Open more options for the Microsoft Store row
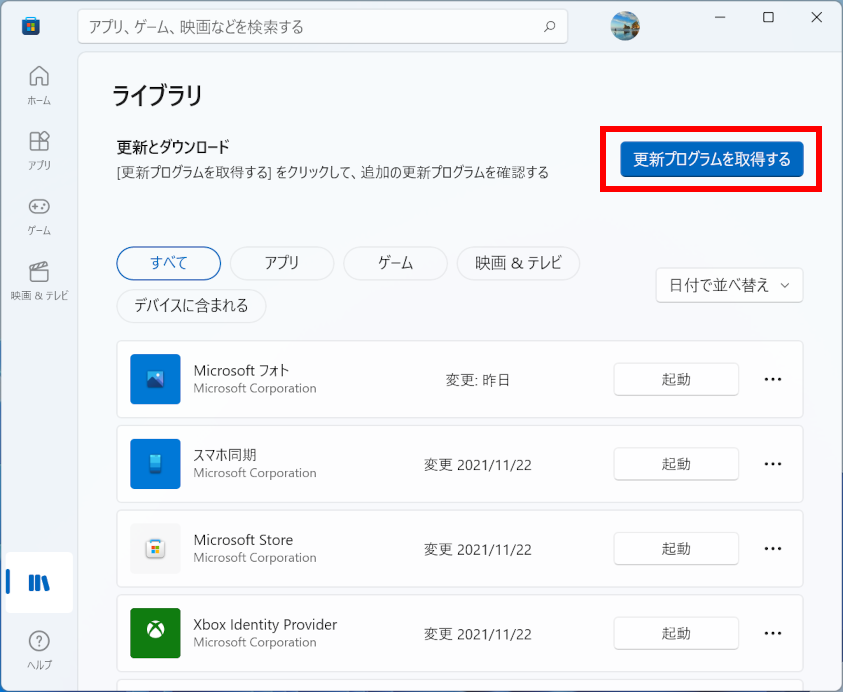843x692 pixels. (773, 549)
